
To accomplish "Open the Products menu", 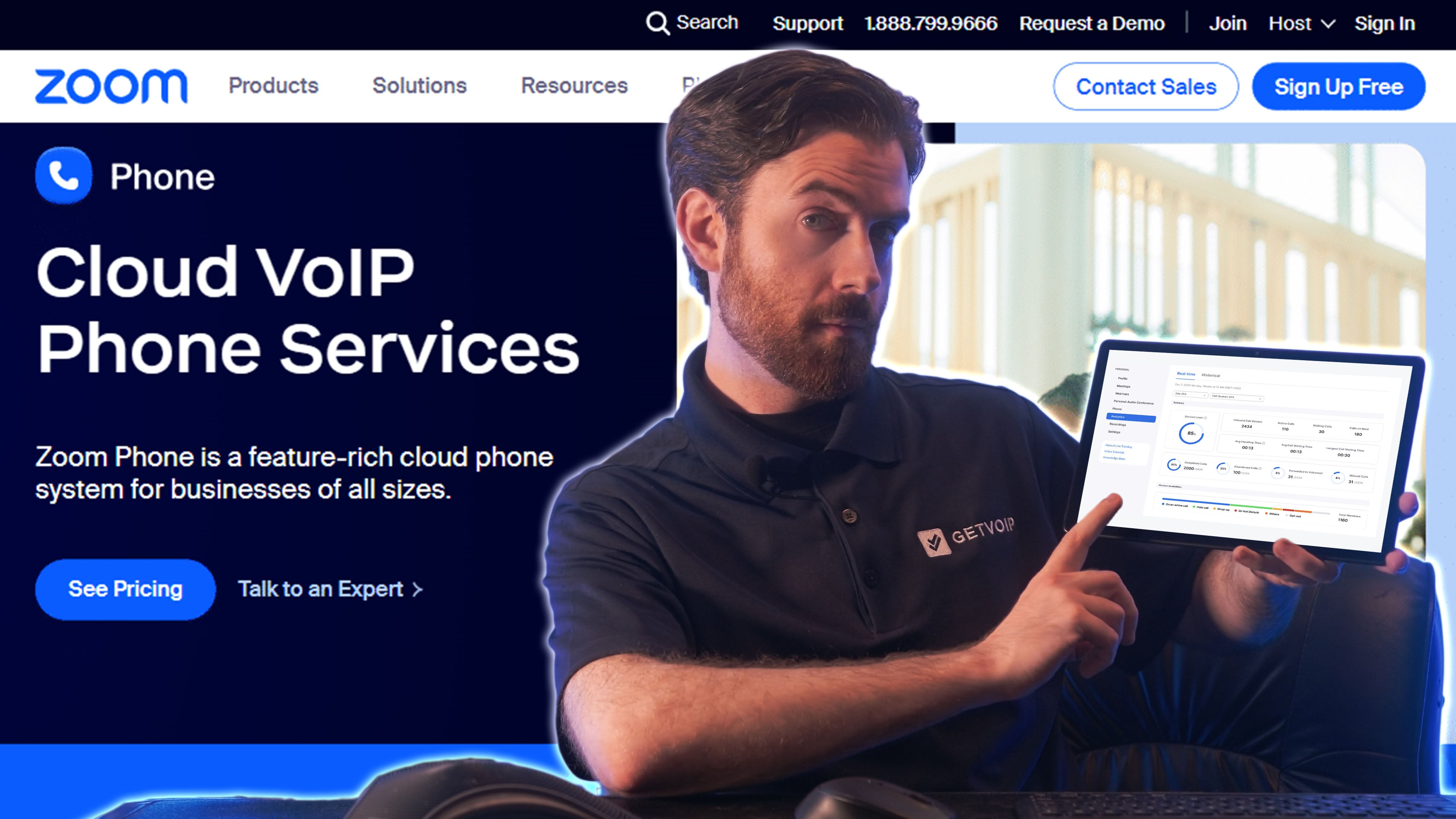I will click(x=273, y=86).
